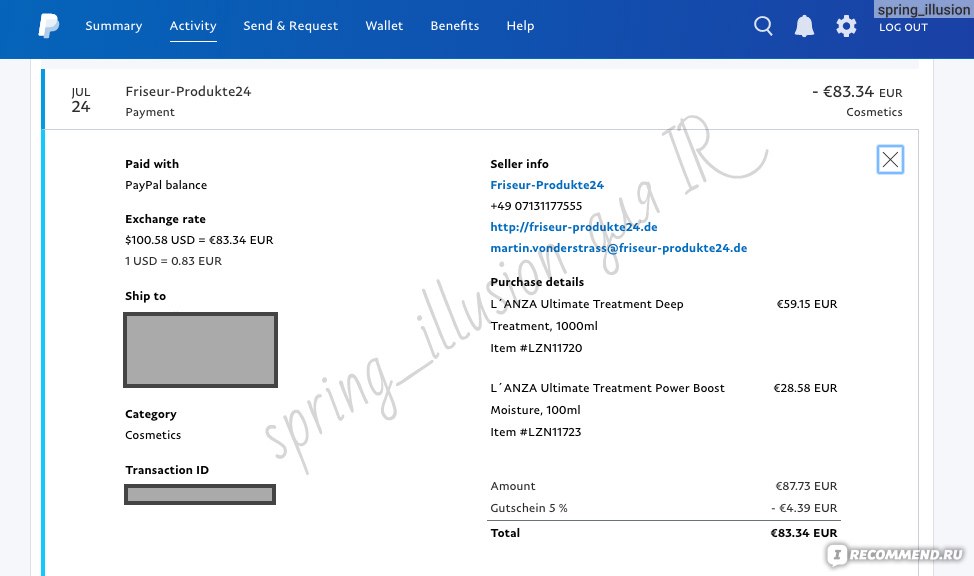Open the Activity tab
974x576 pixels.
click(193, 26)
